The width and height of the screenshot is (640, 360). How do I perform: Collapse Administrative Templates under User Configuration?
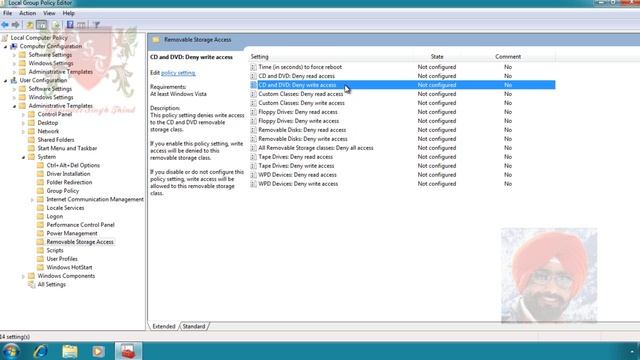pos(14,106)
